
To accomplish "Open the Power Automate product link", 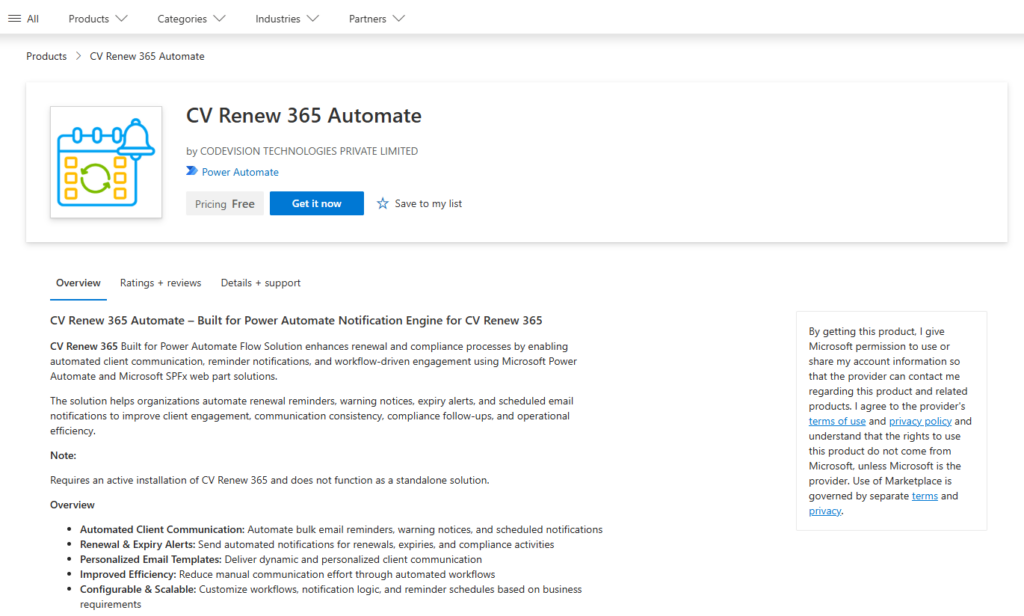I will (240, 172).
